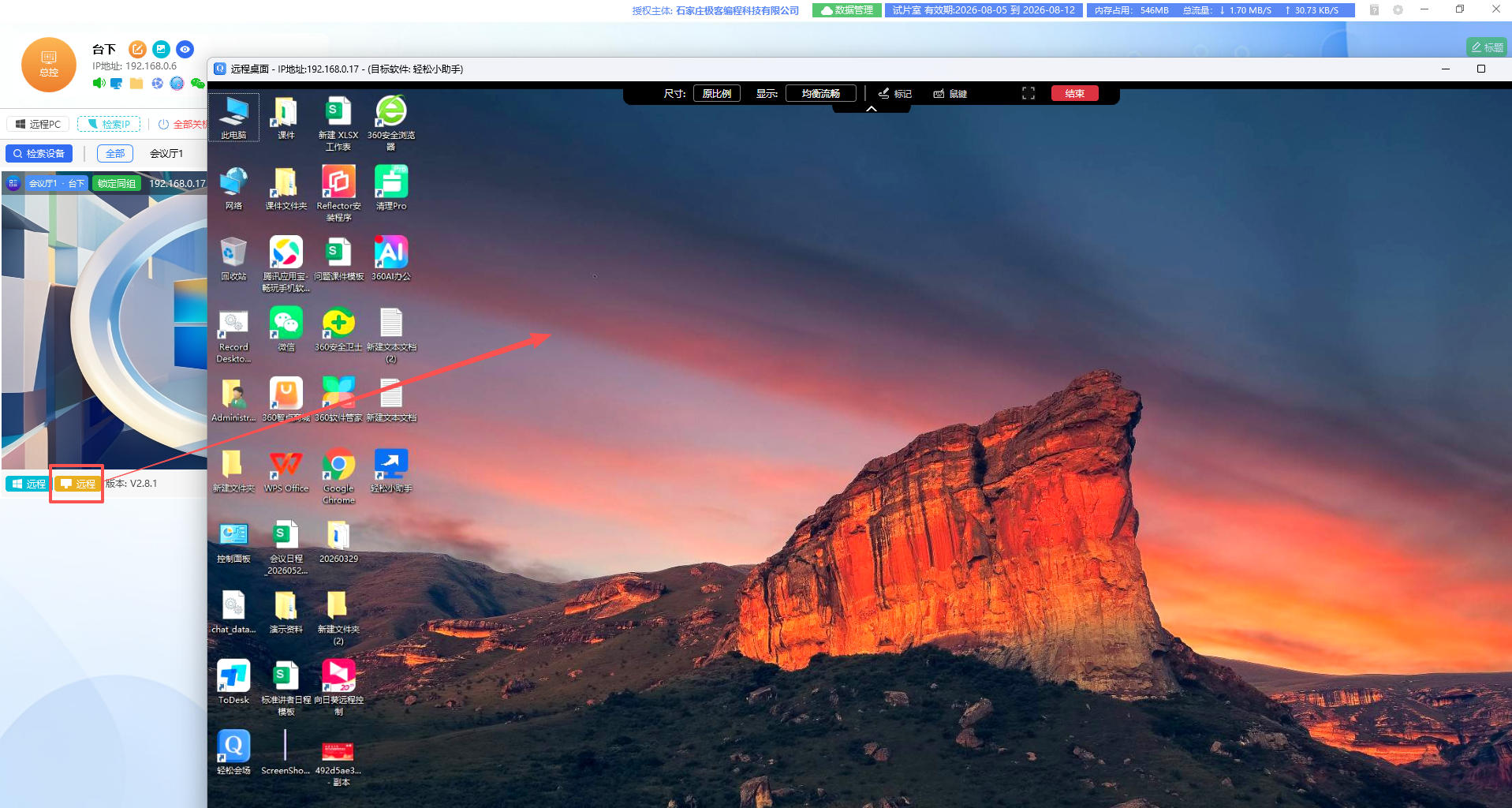Screen dimensions: 1512x808
Task: Click the green 锁定同组 badge
Action: pyautogui.click(x=117, y=183)
